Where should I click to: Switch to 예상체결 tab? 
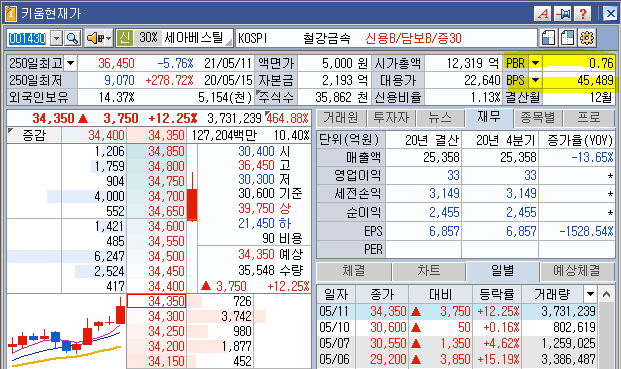point(577,271)
